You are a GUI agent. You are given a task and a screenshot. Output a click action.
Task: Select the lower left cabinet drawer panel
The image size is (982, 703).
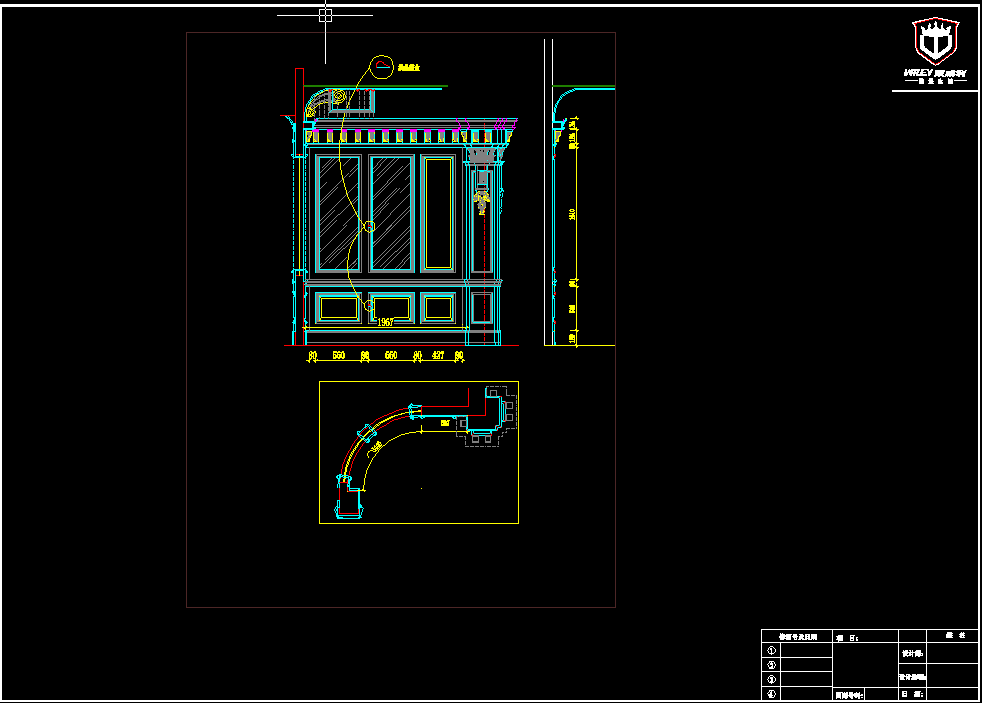[338, 307]
